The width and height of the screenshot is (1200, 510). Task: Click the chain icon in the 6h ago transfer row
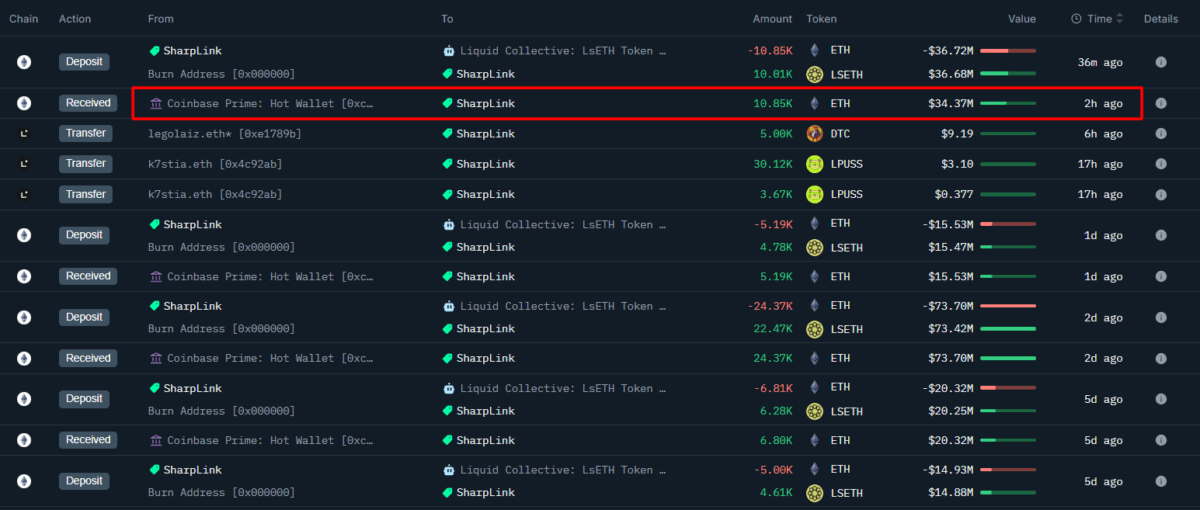click(24, 134)
